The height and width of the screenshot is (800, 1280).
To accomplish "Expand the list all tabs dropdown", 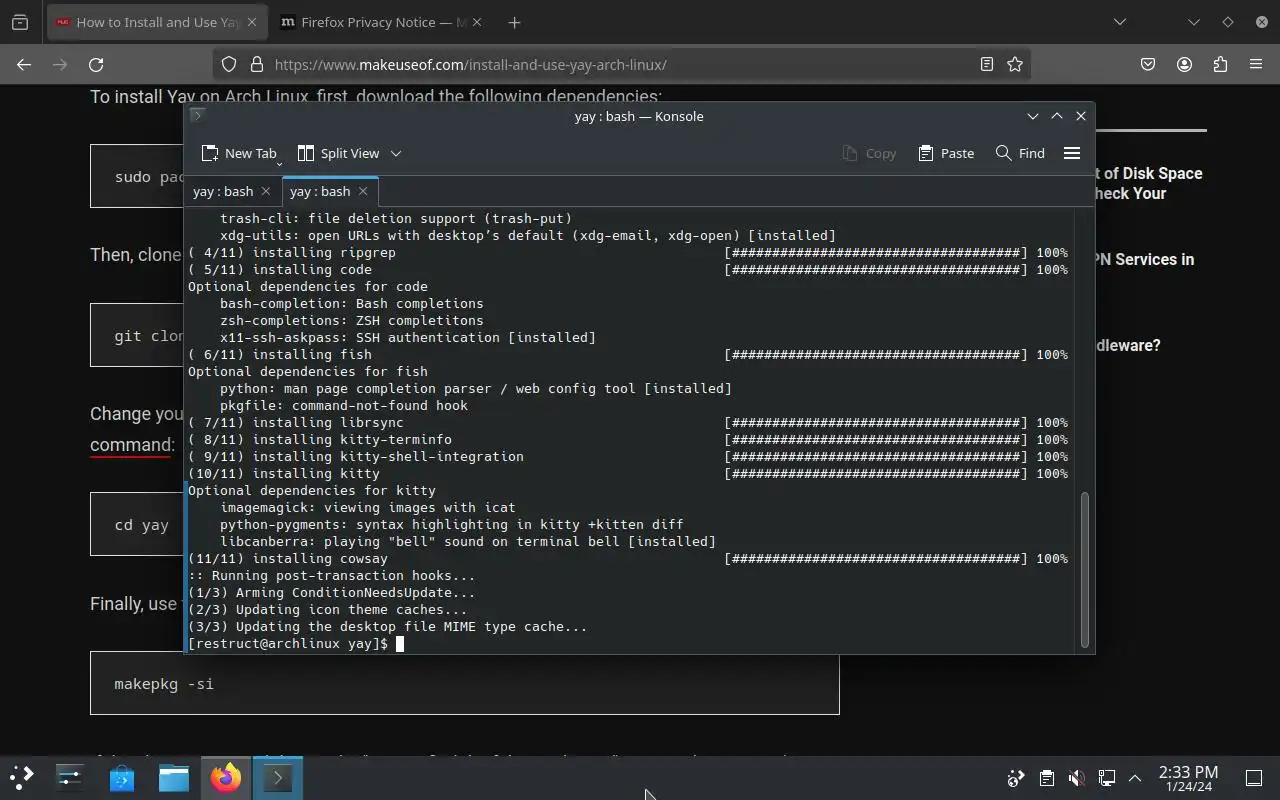I will tap(1120, 22).
